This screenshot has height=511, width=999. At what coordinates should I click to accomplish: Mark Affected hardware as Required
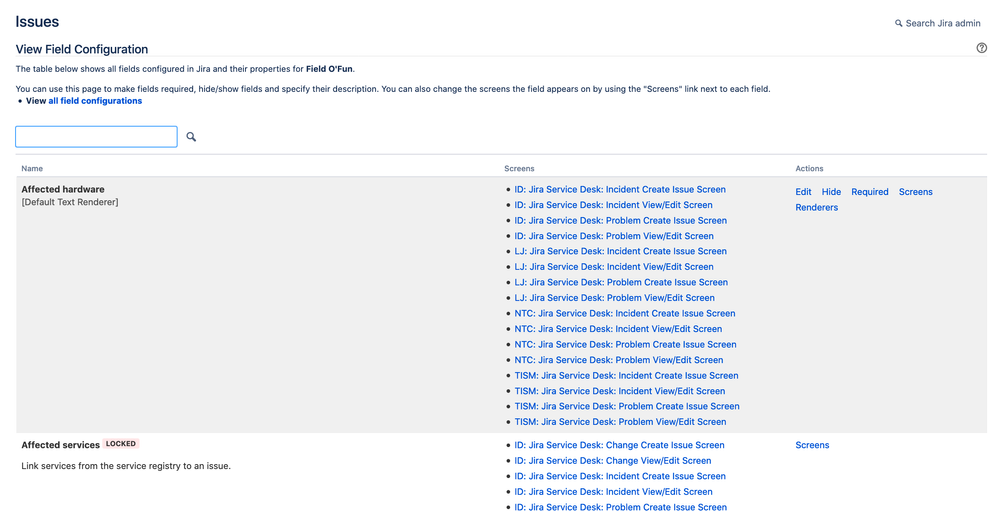tap(870, 192)
